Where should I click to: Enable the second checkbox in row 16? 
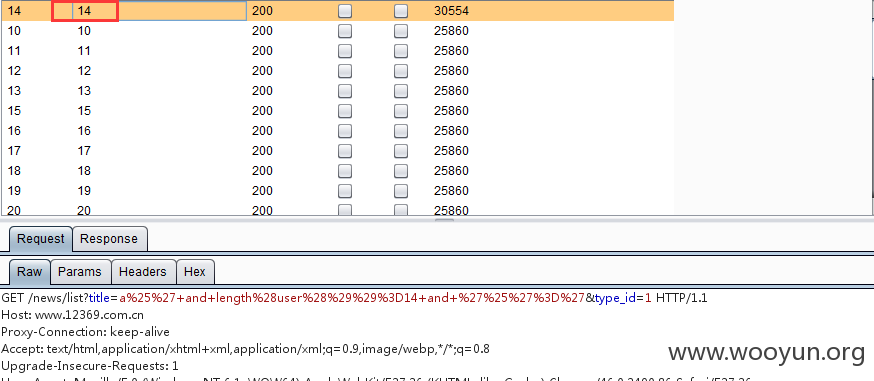pyautogui.click(x=401, y=131)
